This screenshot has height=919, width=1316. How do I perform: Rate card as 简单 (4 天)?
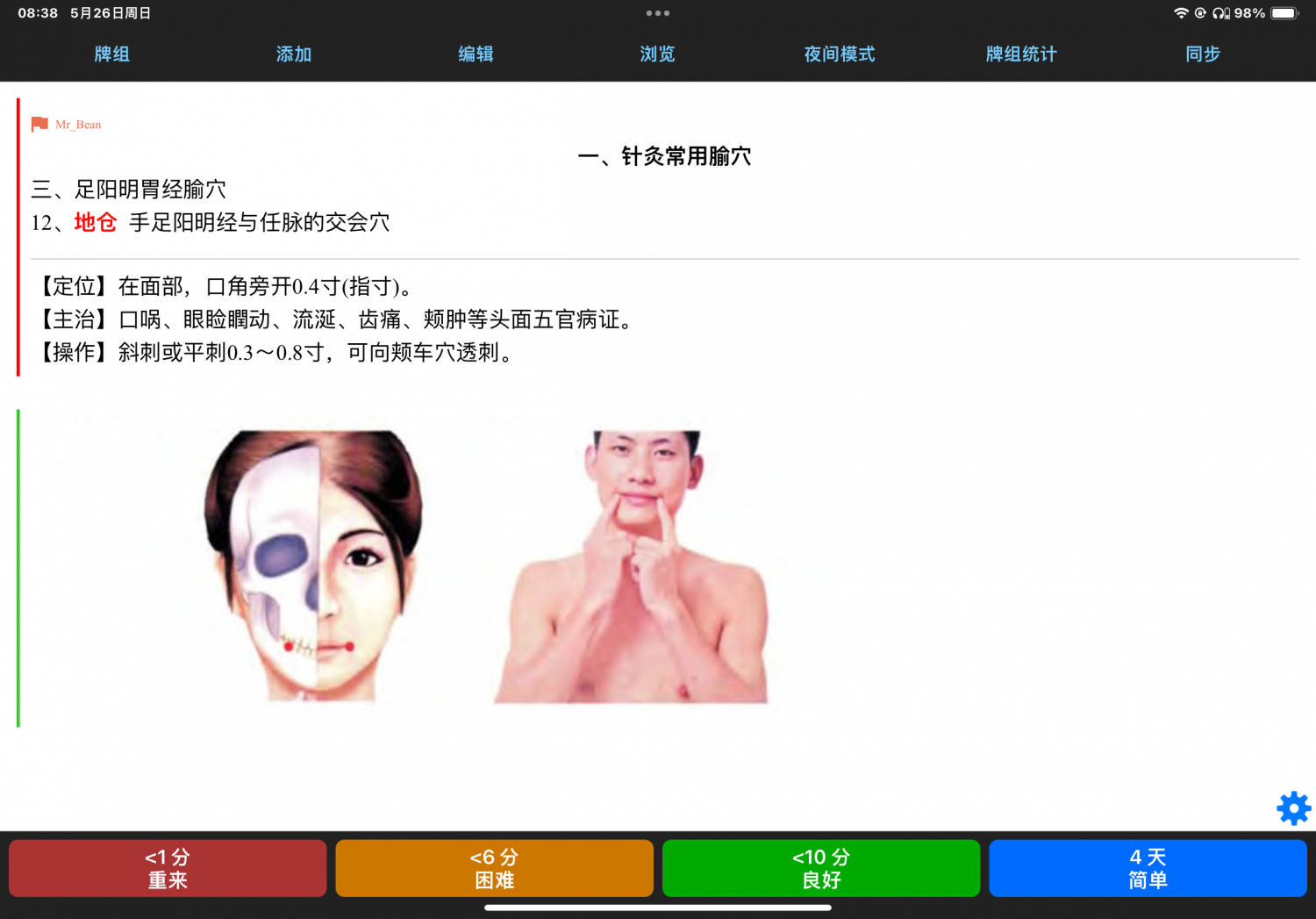tap(1148, 868)
